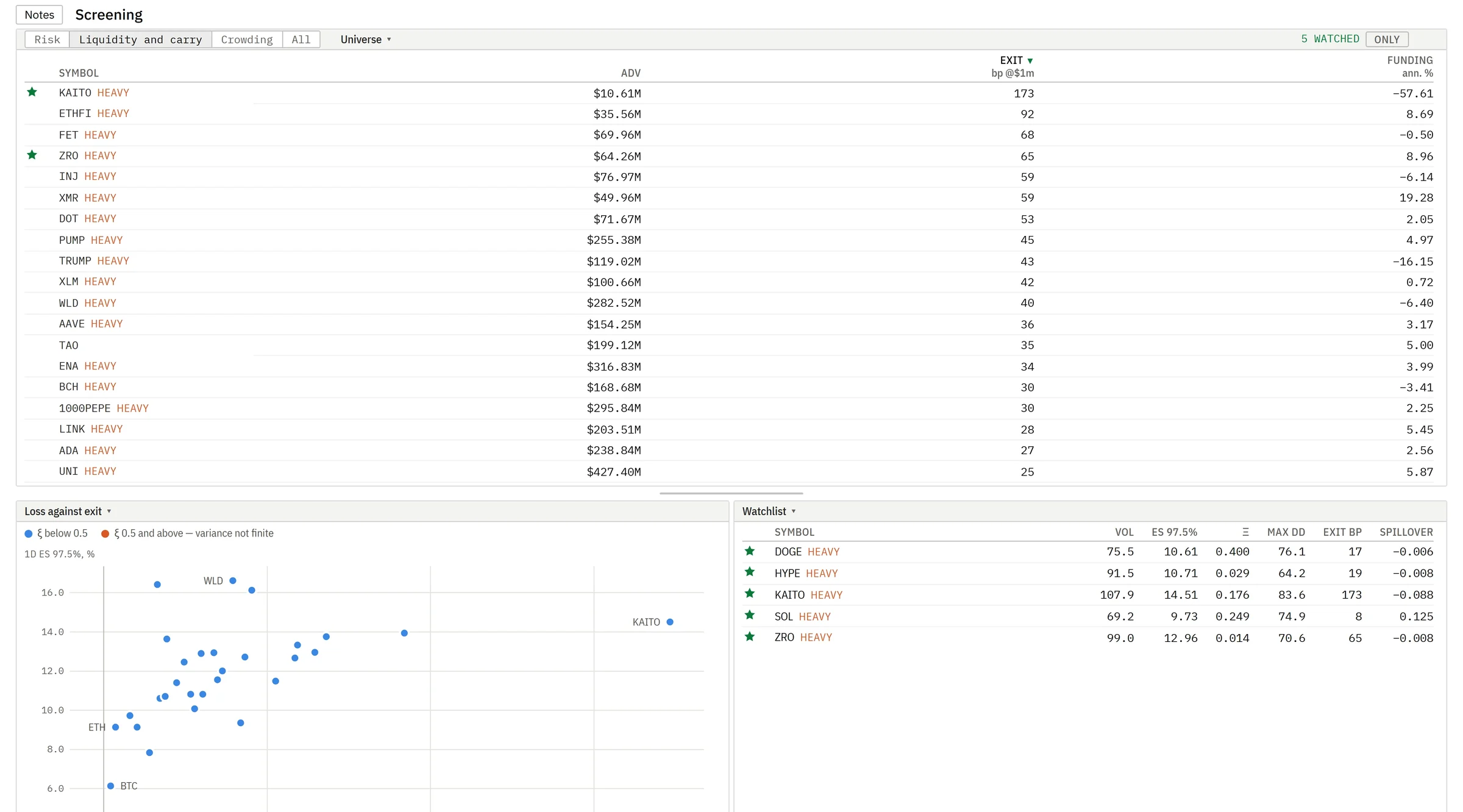Select the 1000PEPE row symbol
The width and height of the screenshot is (1463, 812).
(x=85, y=408)
